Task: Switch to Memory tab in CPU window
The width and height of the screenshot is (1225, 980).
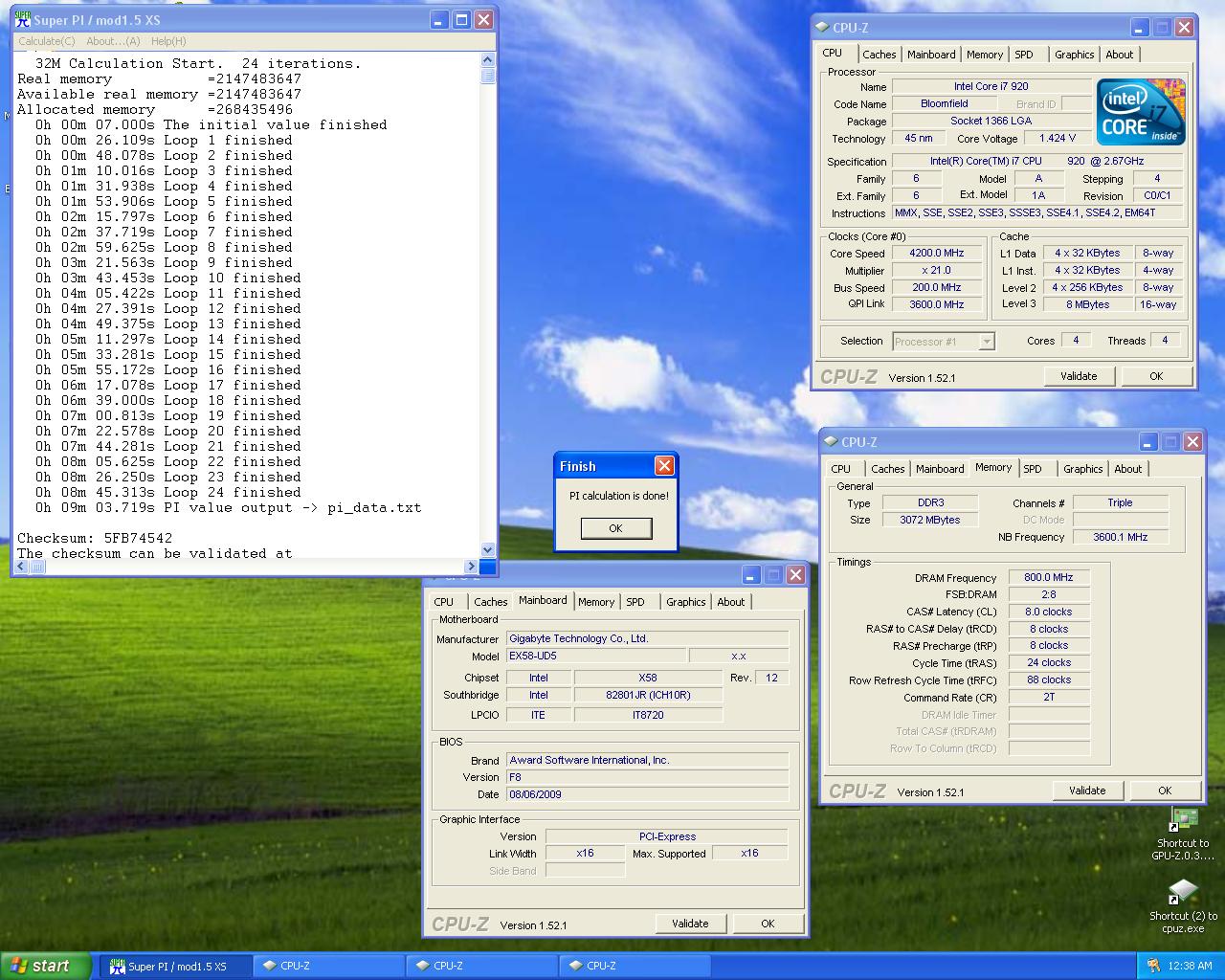Action: (x=985, y=55)
